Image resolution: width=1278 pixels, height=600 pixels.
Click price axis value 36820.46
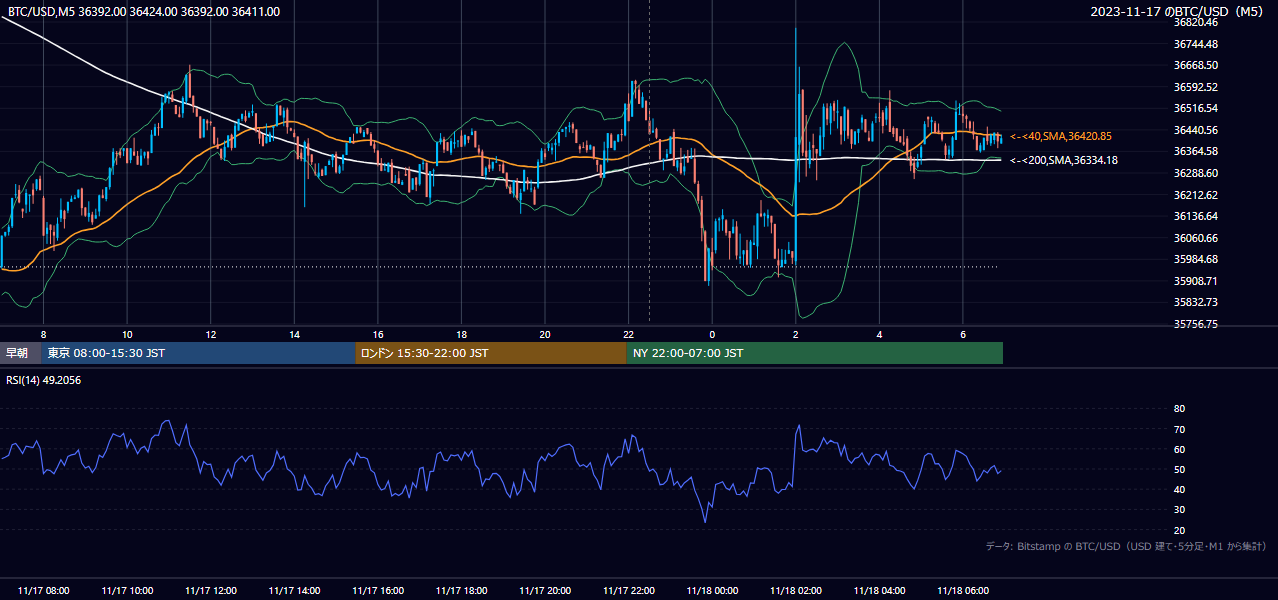[x=1196, y=22]
